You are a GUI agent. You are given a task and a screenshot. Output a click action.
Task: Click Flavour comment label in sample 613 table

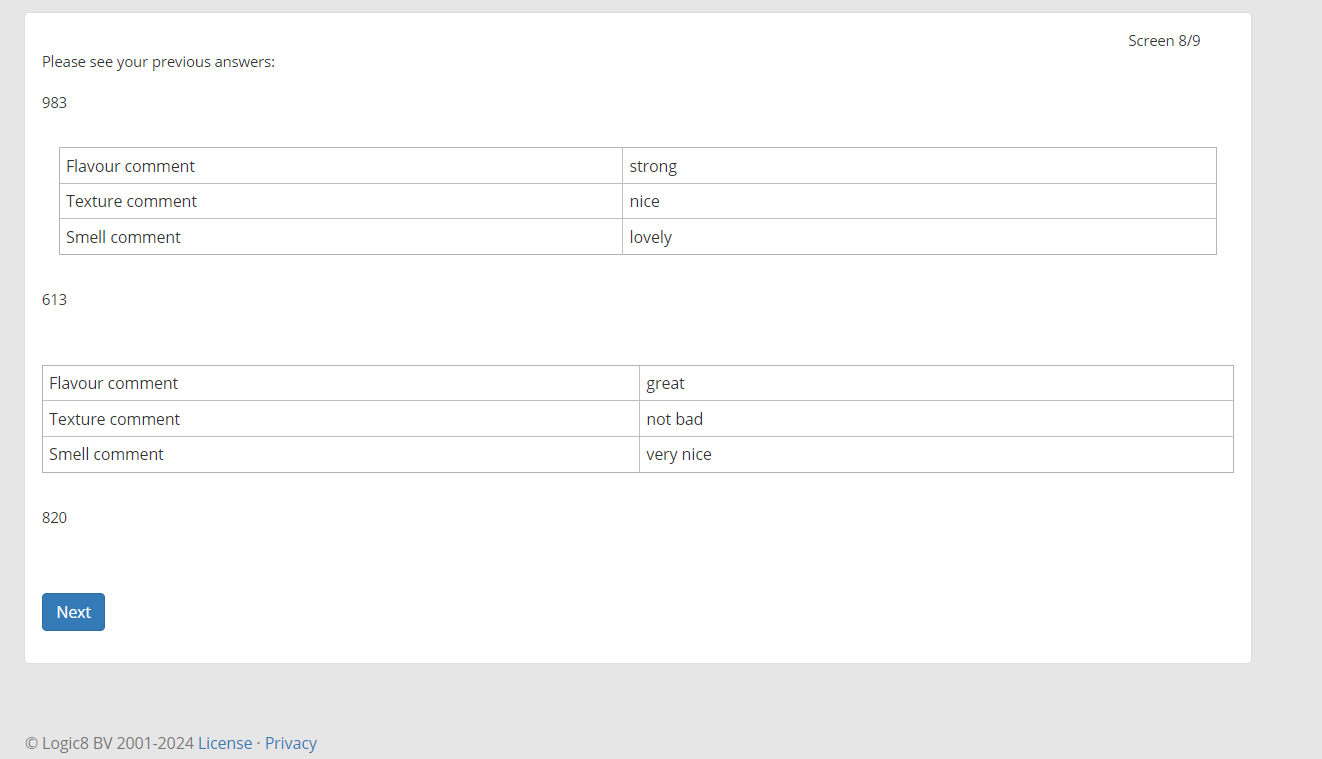114,383
